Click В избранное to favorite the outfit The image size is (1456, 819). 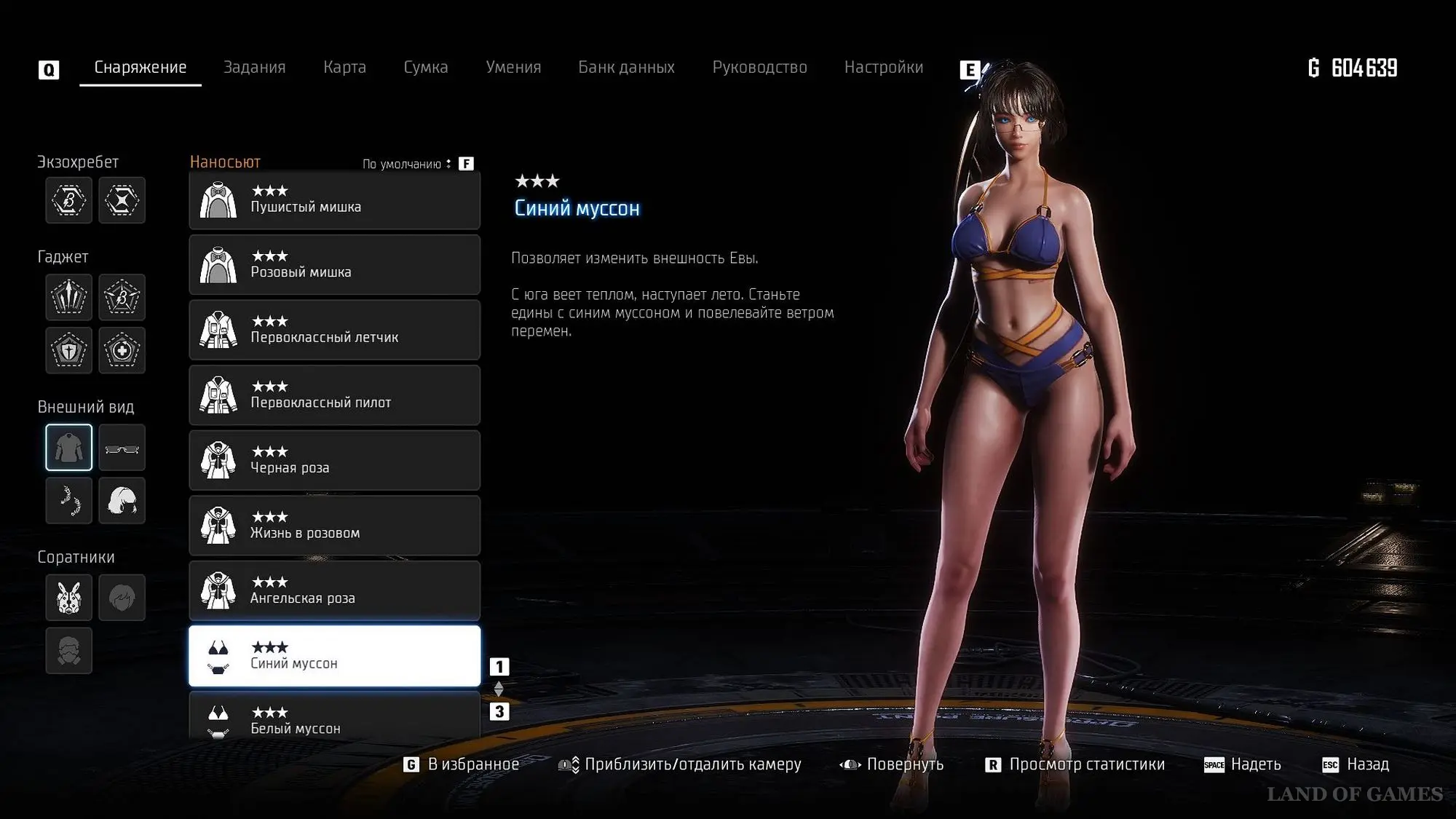tap(473, 764)
